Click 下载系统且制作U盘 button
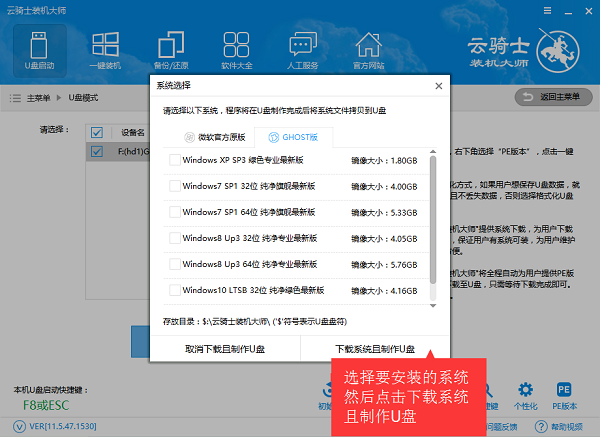600x437 pixels. pos(373,349)
